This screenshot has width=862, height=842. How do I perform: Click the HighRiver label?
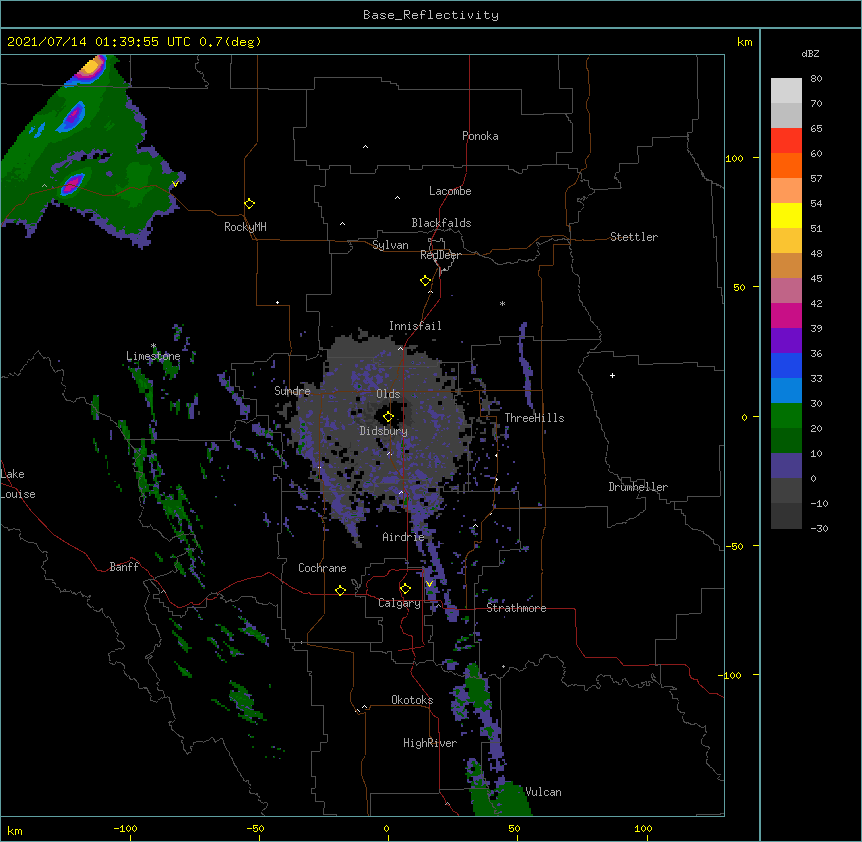pos(429,743)
